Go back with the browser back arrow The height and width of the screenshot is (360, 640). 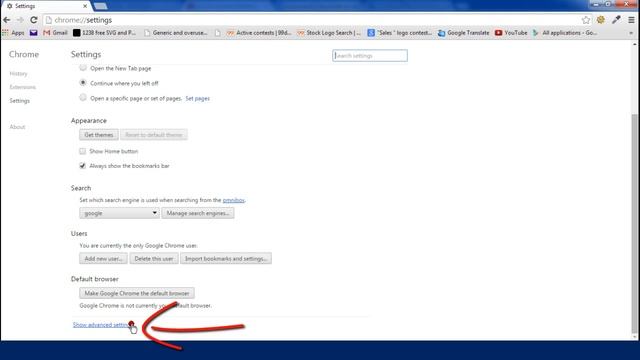(x=7, y=20)
